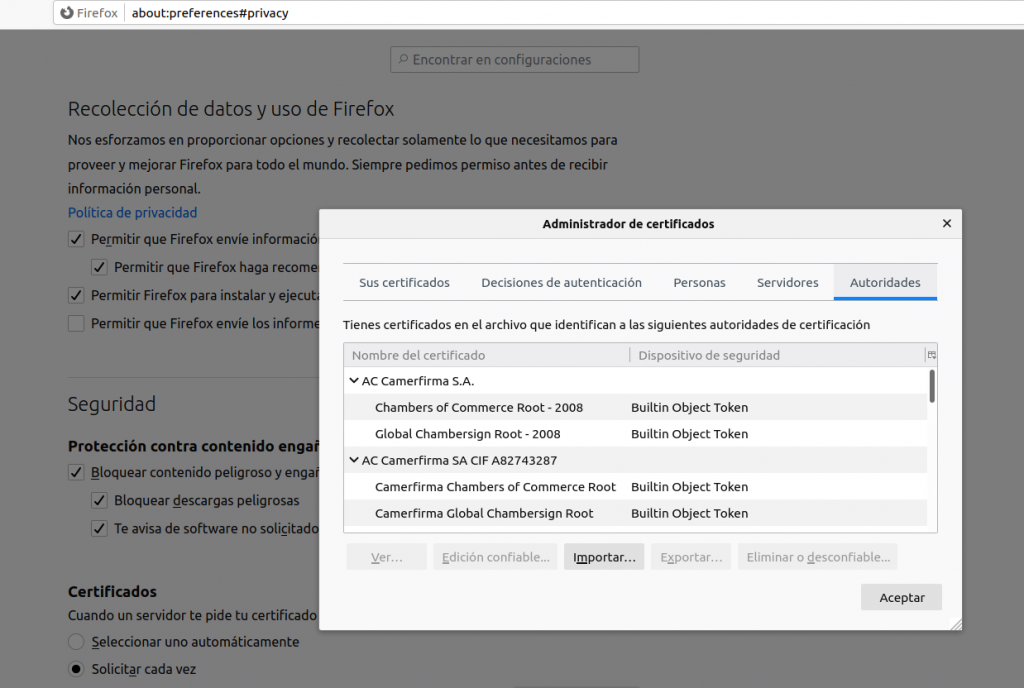
Task: Click the dialog's resize grip icon
Action: coord(956,625)
